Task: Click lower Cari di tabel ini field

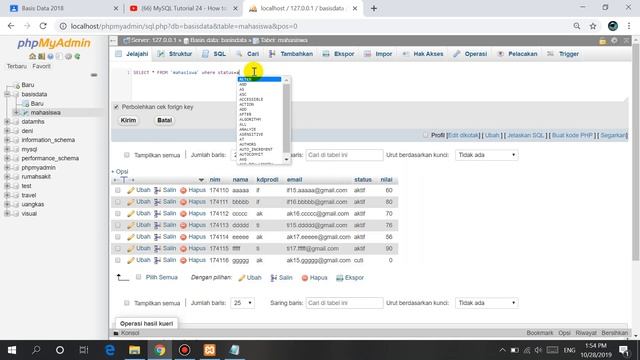Action: (x=344, y=303)
